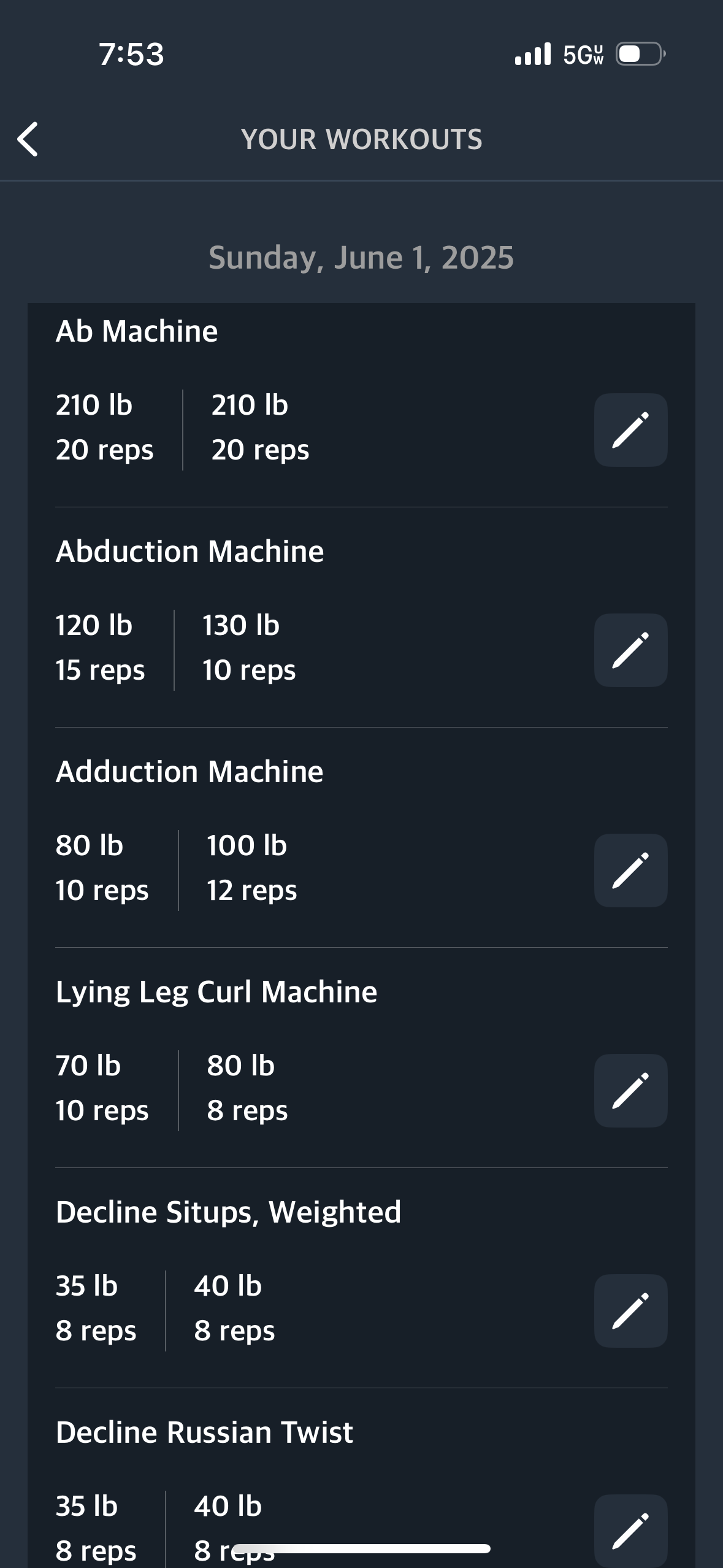Viewport: 723px width, 1568px height.
Task: Edit Decline Russian Twist with pencil icon
Action: (630, 1531)
